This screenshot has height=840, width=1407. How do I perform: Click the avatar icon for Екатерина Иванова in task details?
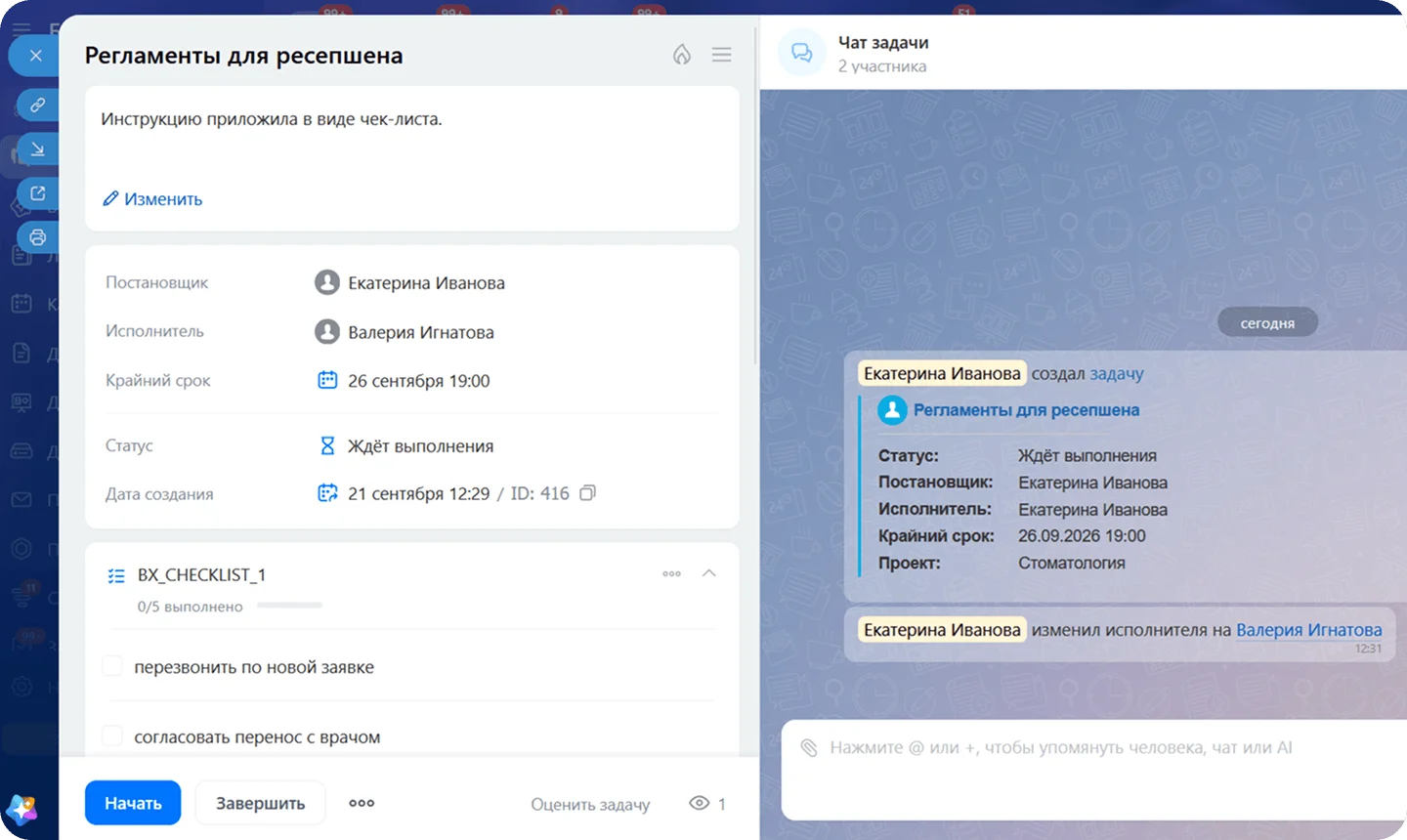(x=326, y=282)
